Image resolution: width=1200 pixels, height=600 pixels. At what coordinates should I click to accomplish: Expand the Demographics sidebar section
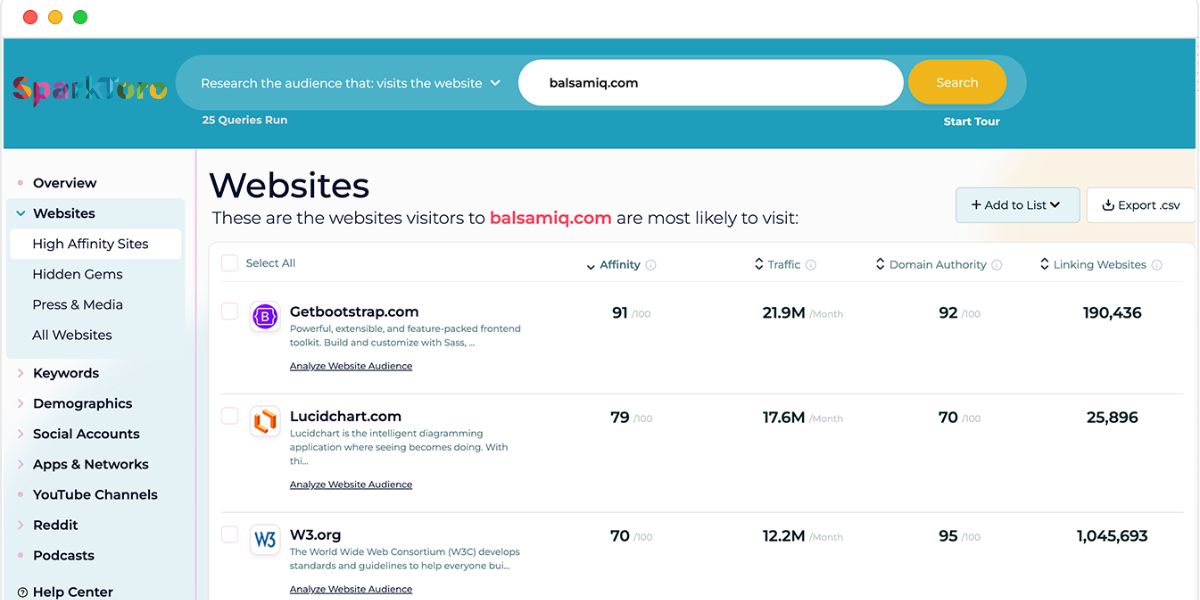21,403
